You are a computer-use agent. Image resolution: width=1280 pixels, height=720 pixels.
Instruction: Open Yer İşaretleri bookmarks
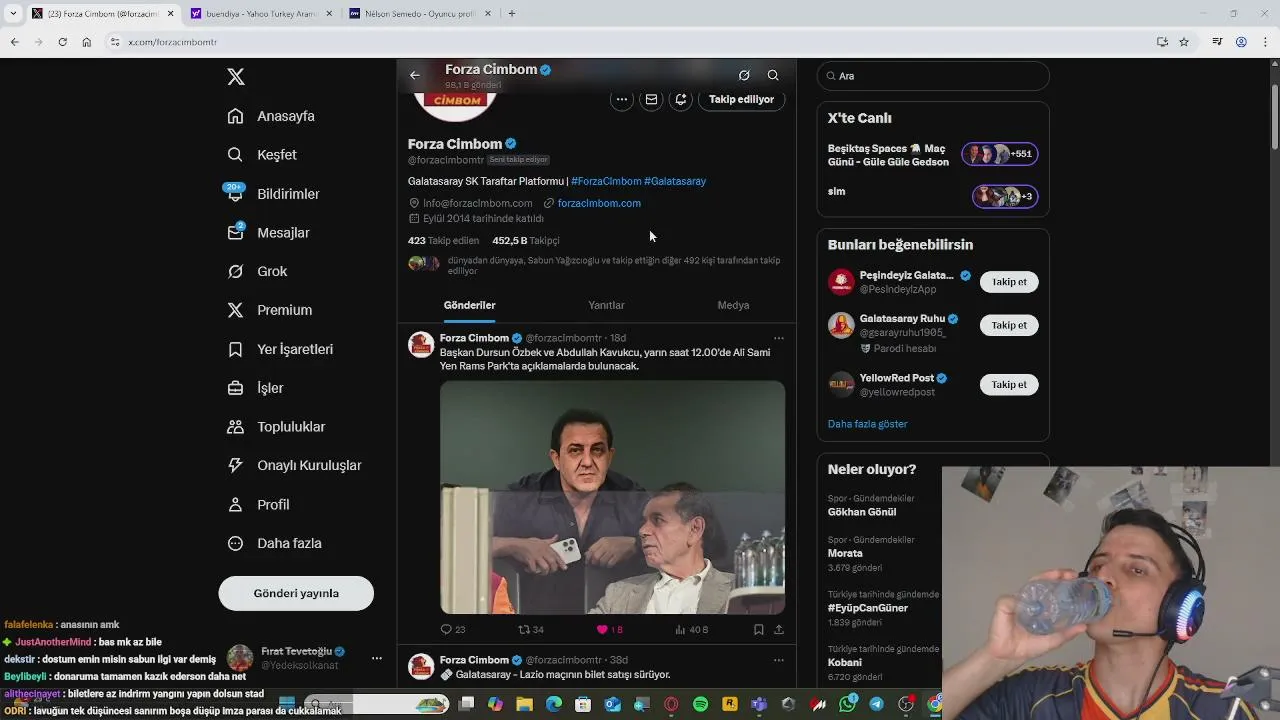[x=280, y=349]
